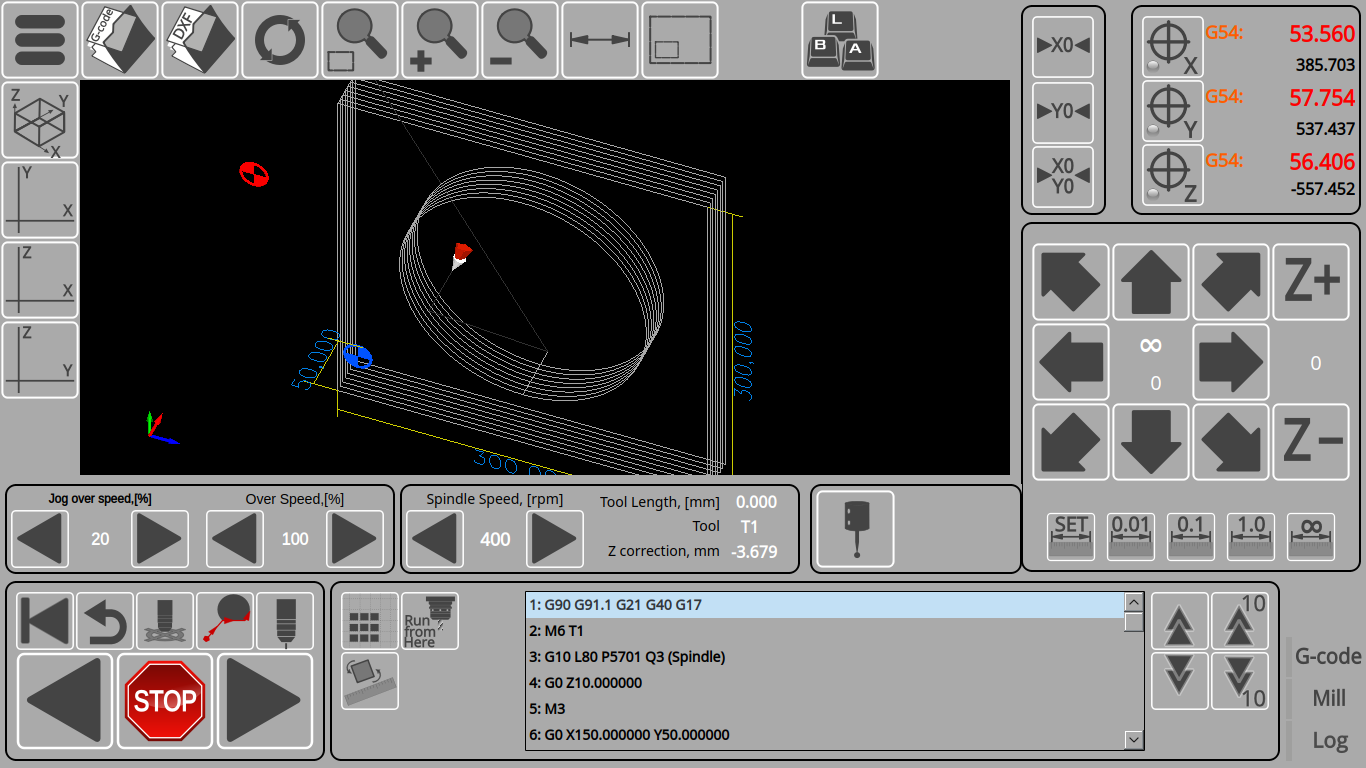
Task: Jog up in Y plus direction
Action: point(1151,282)
